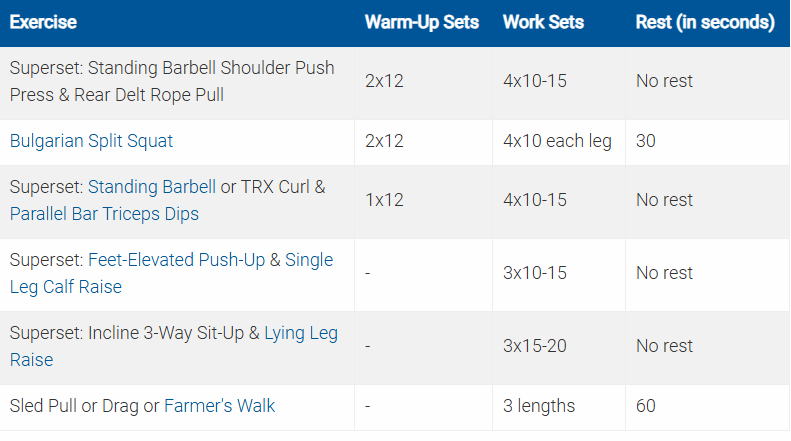Click the 30 seconds rest cell
791x441 pixels.
[646, 141]
